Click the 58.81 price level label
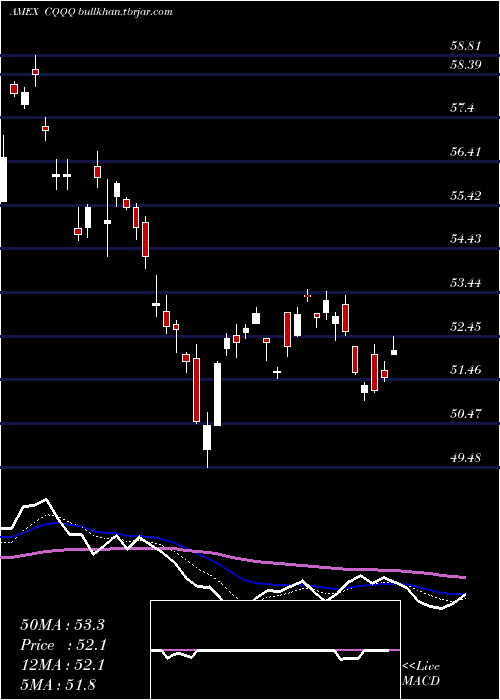This screenshot has width=500, height=700. click(465, 45)
